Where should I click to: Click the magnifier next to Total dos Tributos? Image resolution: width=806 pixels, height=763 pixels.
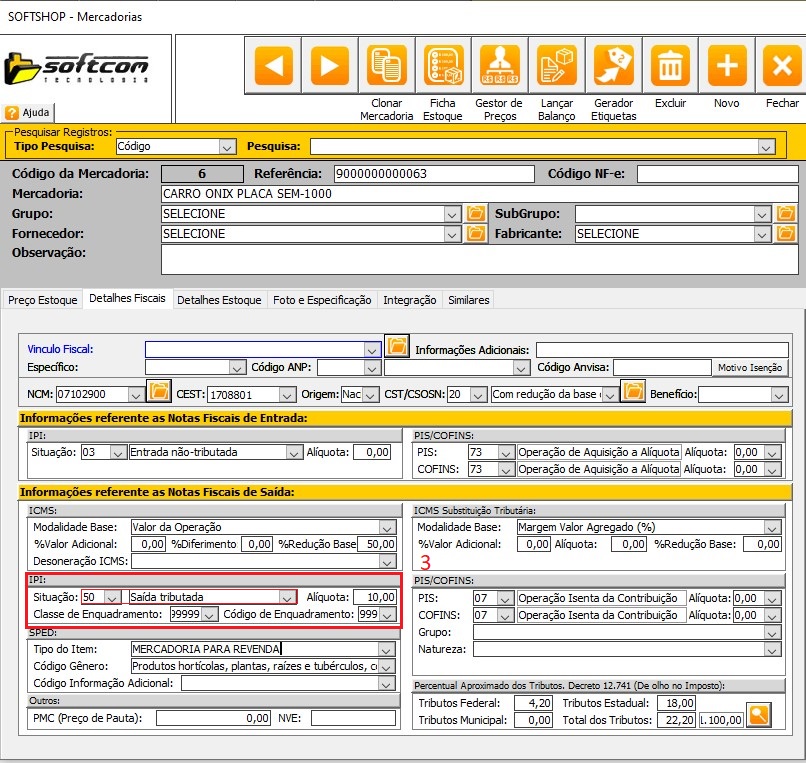[x=760, y=715]
